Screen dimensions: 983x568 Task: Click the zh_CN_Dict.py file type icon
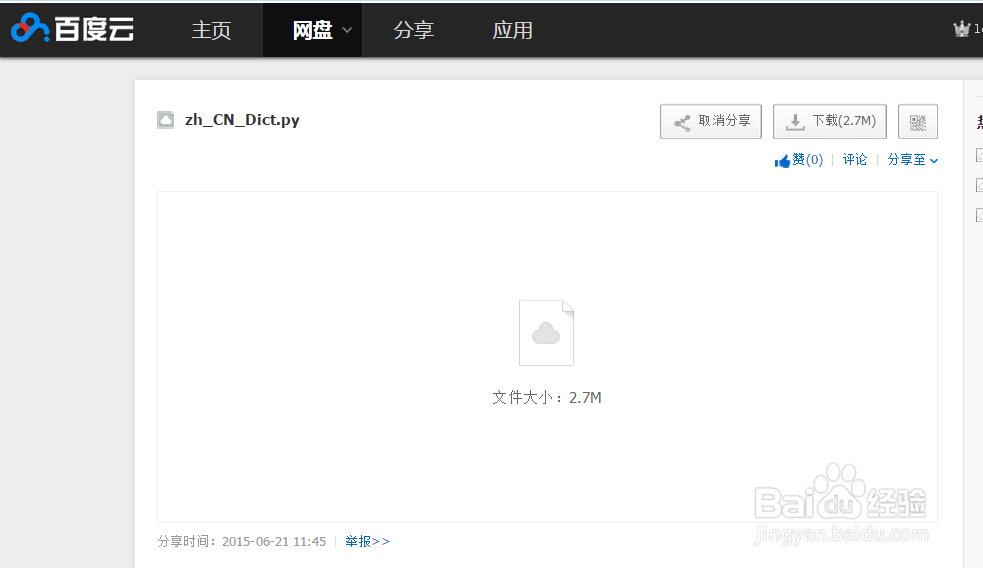pos(166,120)
